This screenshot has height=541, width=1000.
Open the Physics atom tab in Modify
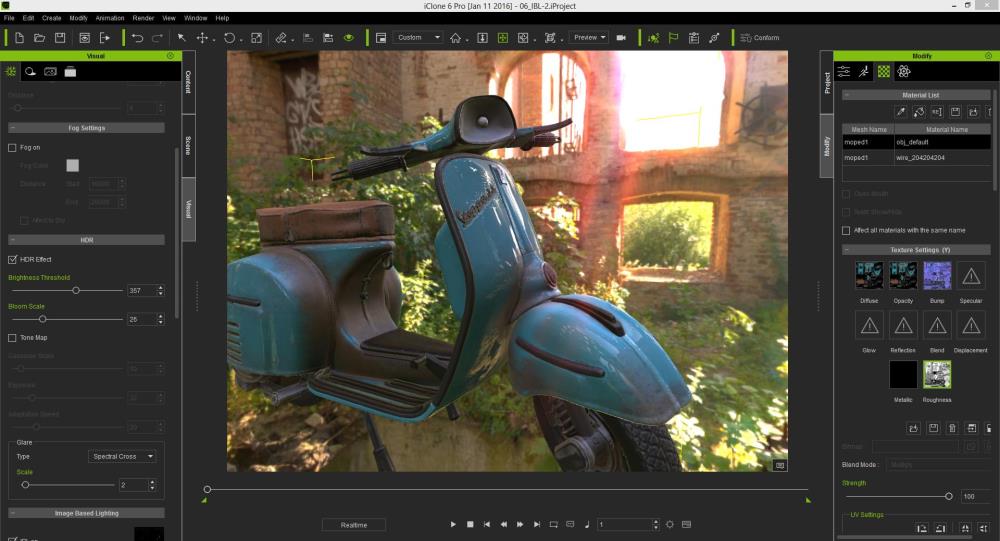tap(904, 71)
